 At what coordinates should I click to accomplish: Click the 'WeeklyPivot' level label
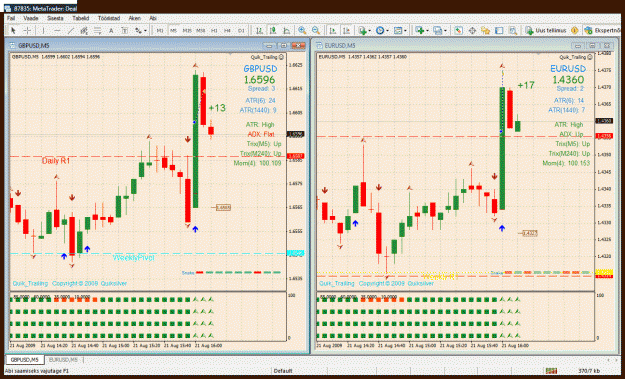coord(134,258)
